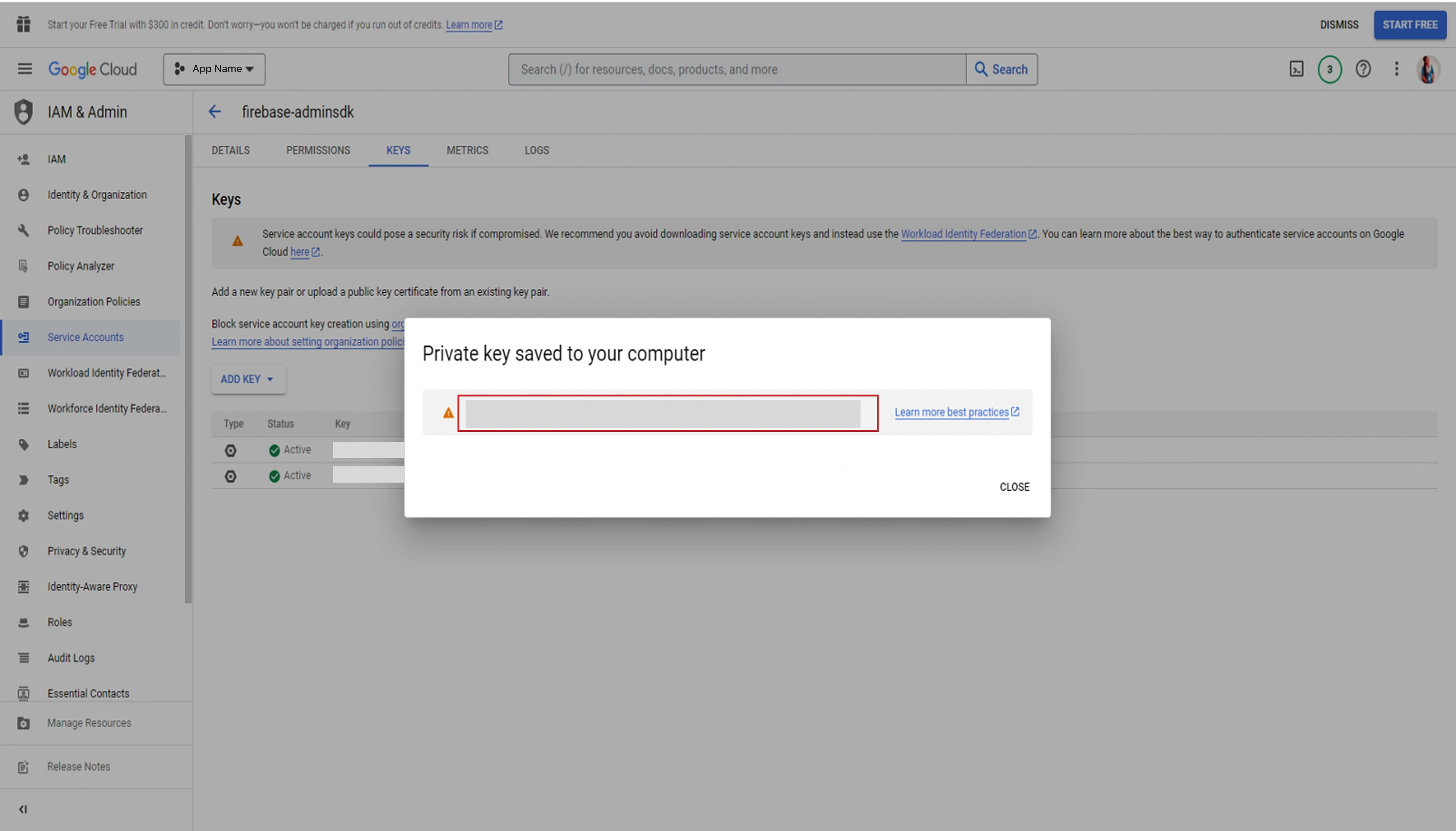Open Release Notes sidebar item
1456x831 pixels.
tap(96, 767)
